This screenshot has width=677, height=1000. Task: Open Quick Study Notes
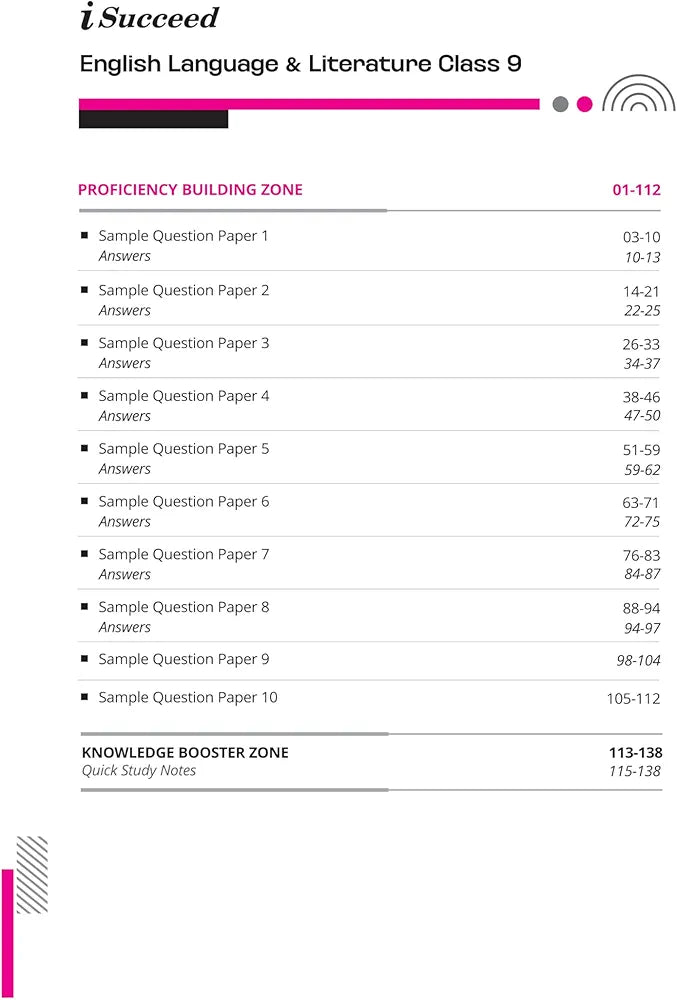click(x=139, y=770)
